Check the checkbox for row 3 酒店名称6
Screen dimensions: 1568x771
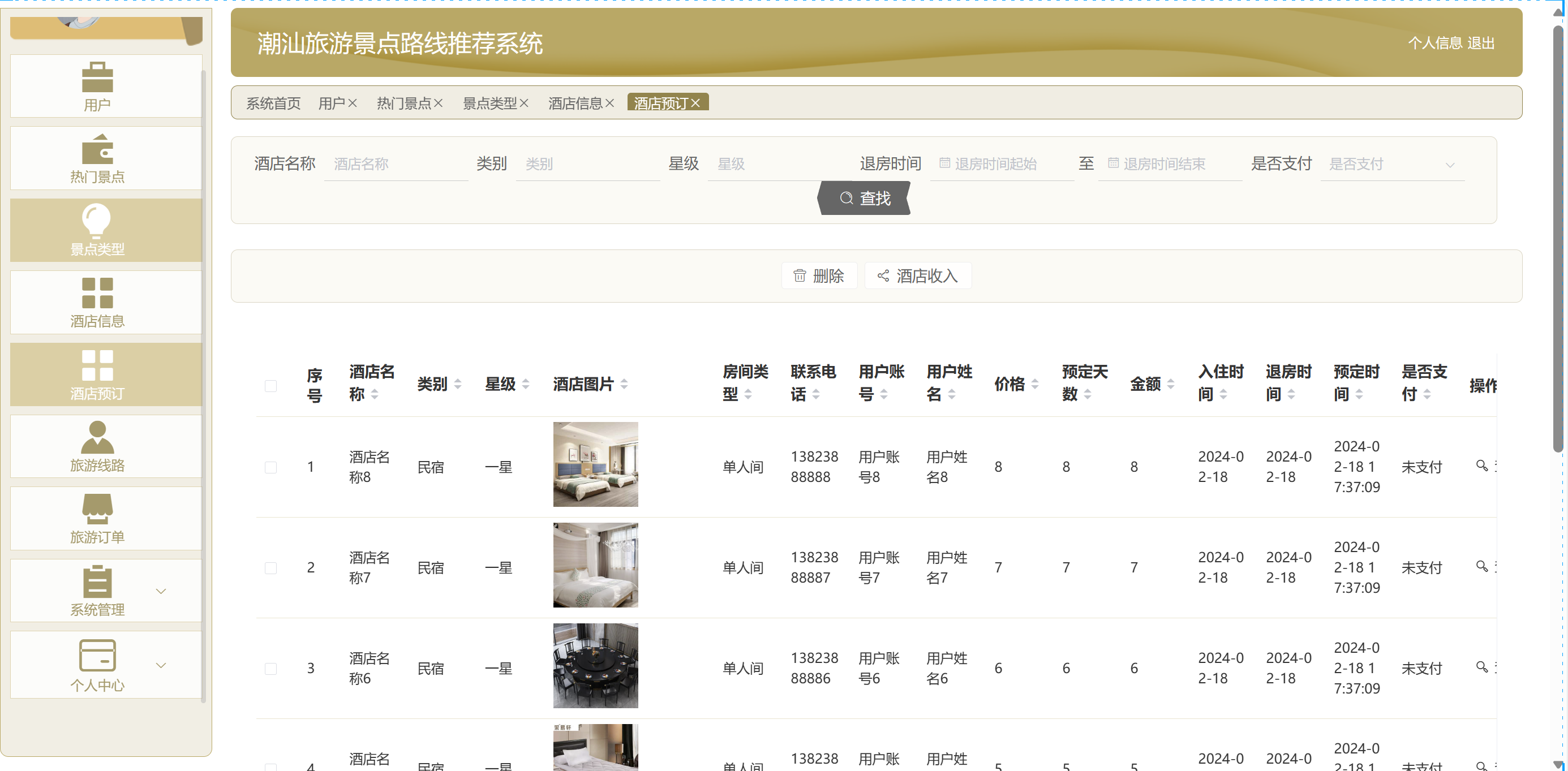point(271,668)
